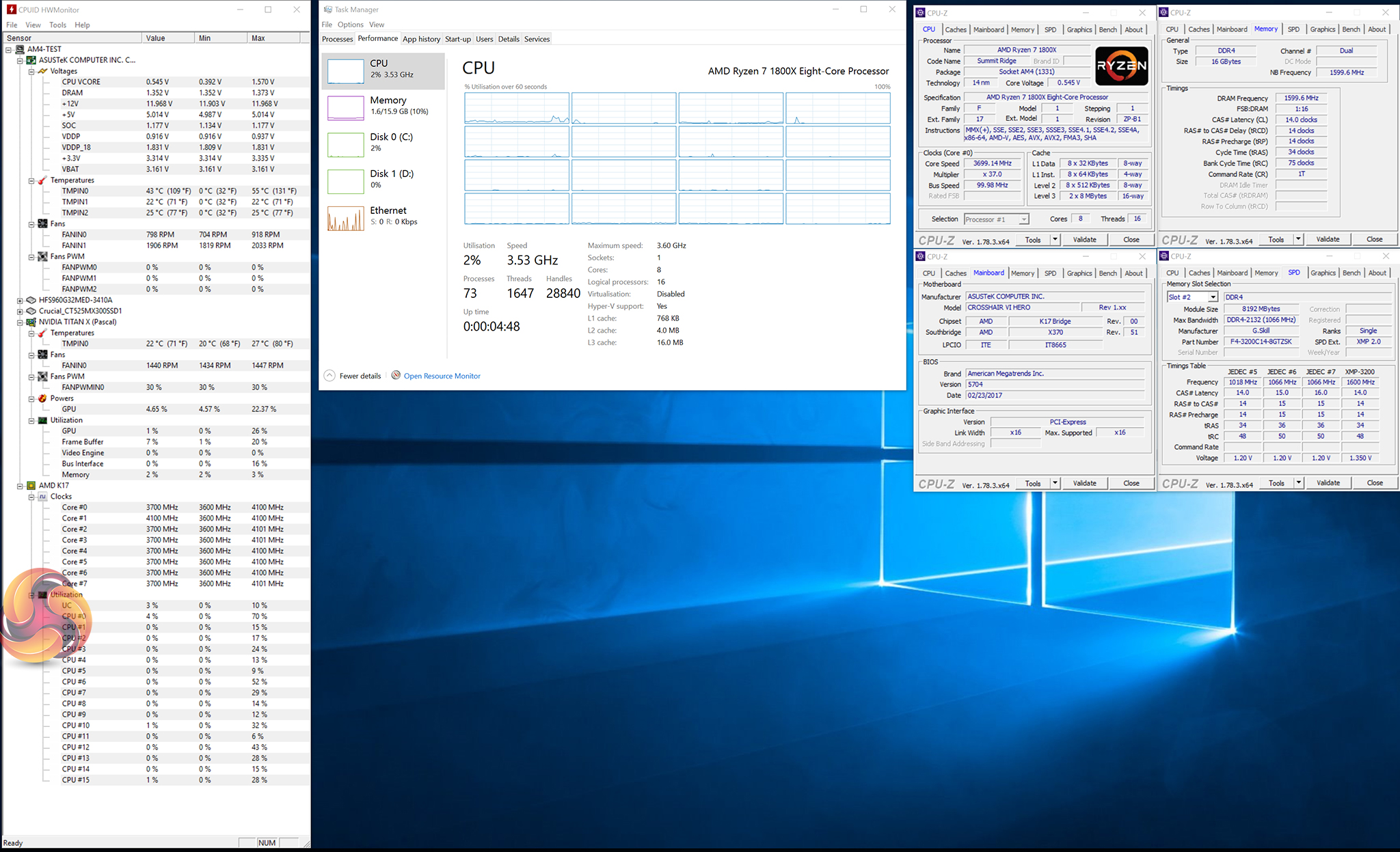Click the Ryzen logo in CPU-Z
Viewport: 1400px width, 852px height.
[x=1122, y=66]
